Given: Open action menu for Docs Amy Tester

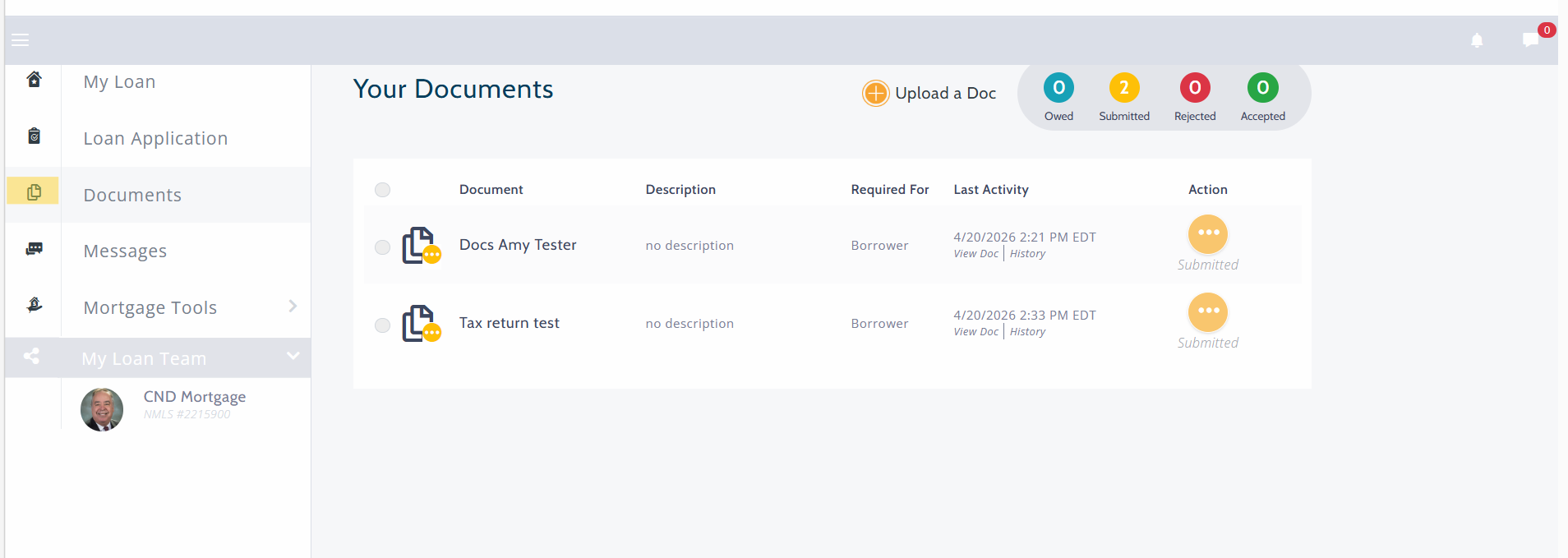Looking at the screenshot, I should click(x=1207, y=234).
